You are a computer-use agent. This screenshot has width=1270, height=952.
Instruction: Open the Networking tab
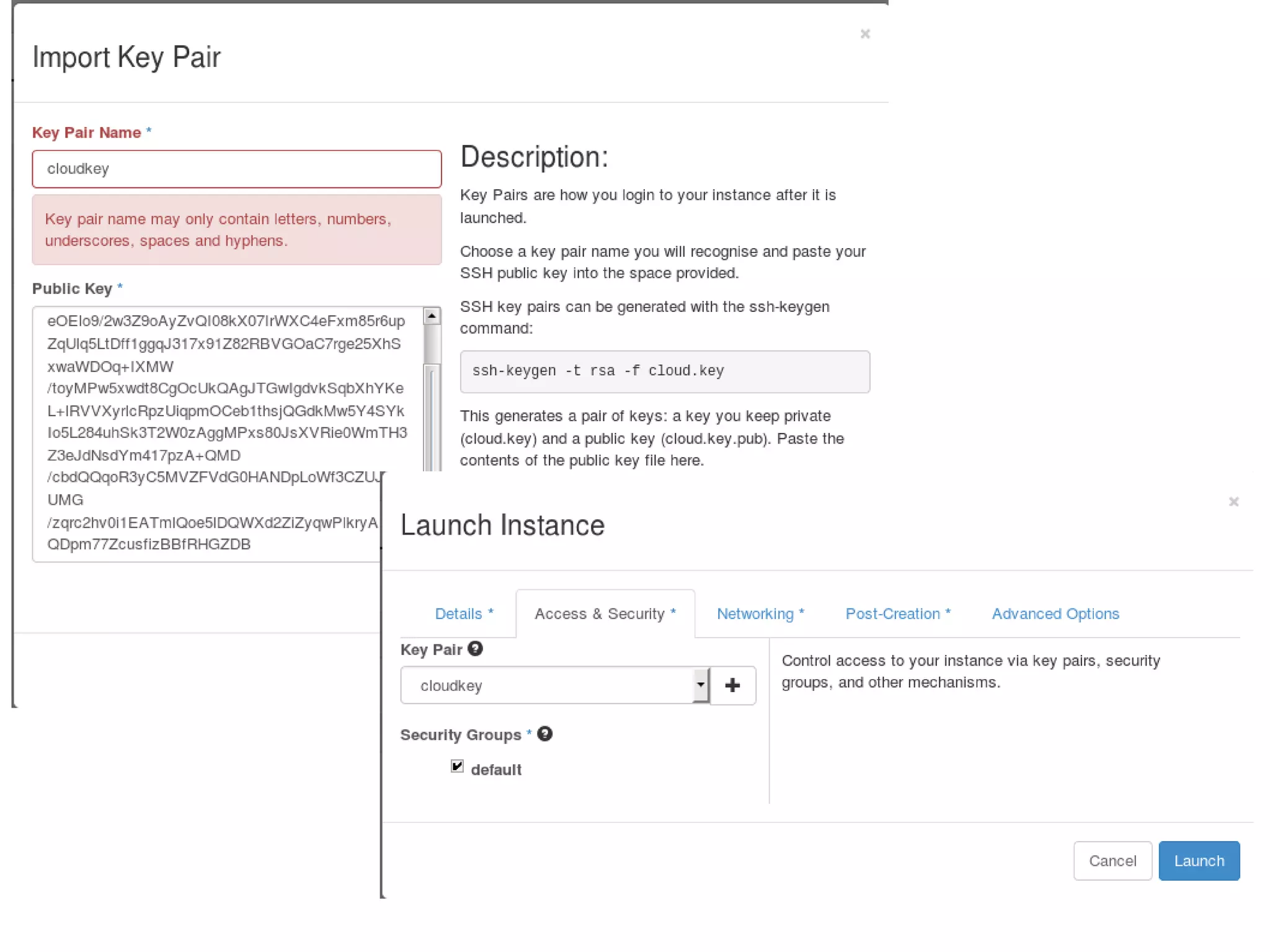pos(760,613)
